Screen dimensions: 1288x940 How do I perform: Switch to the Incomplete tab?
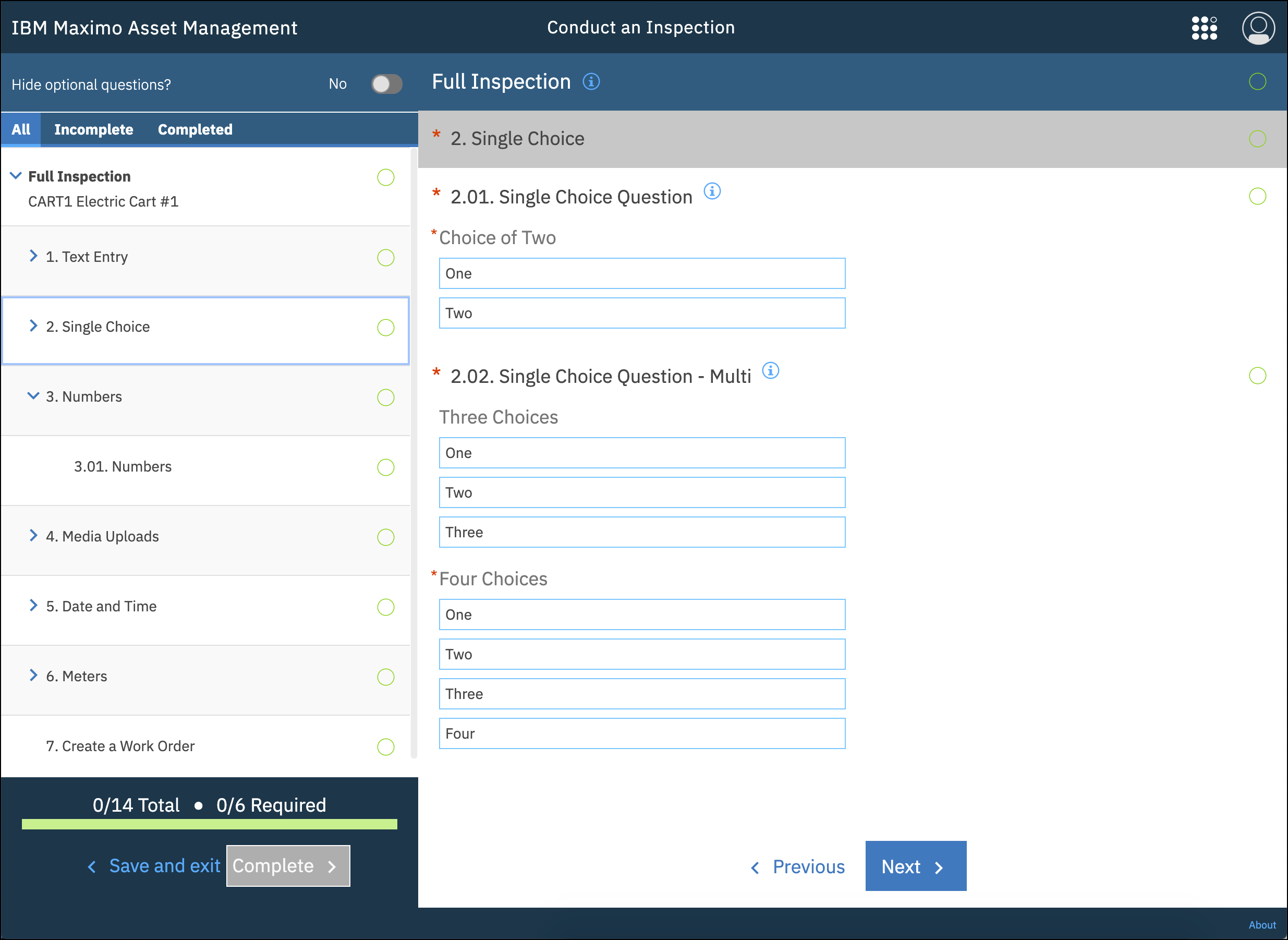point(94,130)
